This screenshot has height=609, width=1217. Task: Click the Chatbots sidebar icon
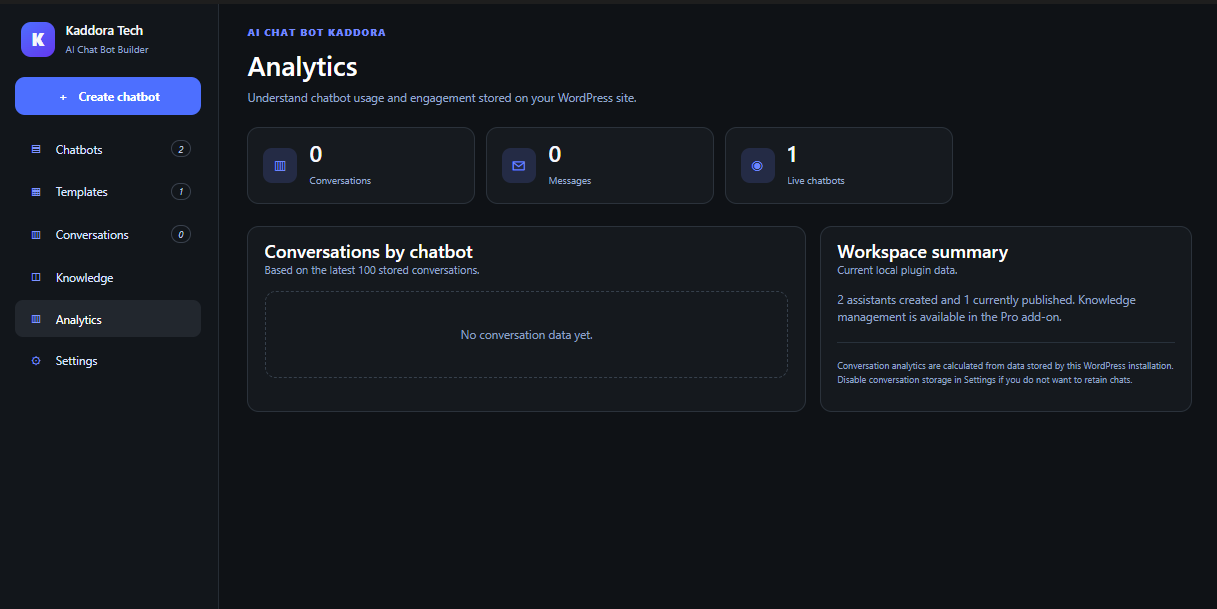[x=36, y=150]
